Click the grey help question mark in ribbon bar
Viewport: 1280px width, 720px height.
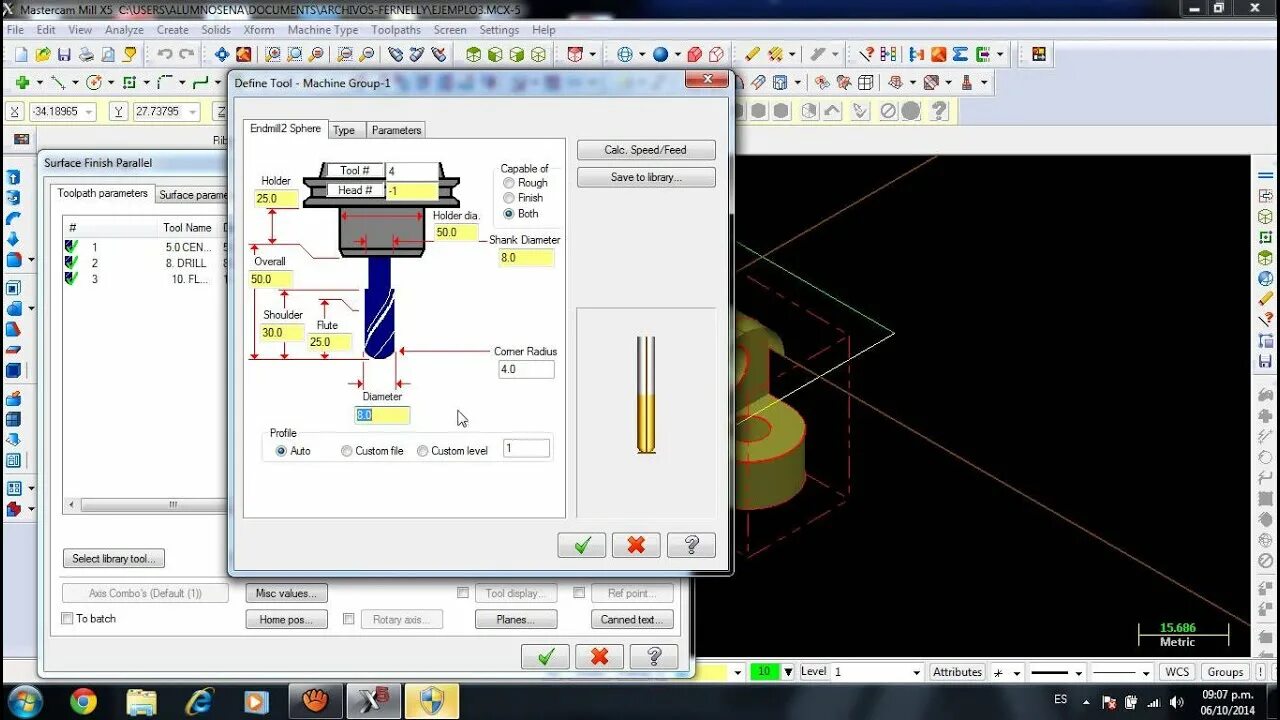tap(938, 111)
